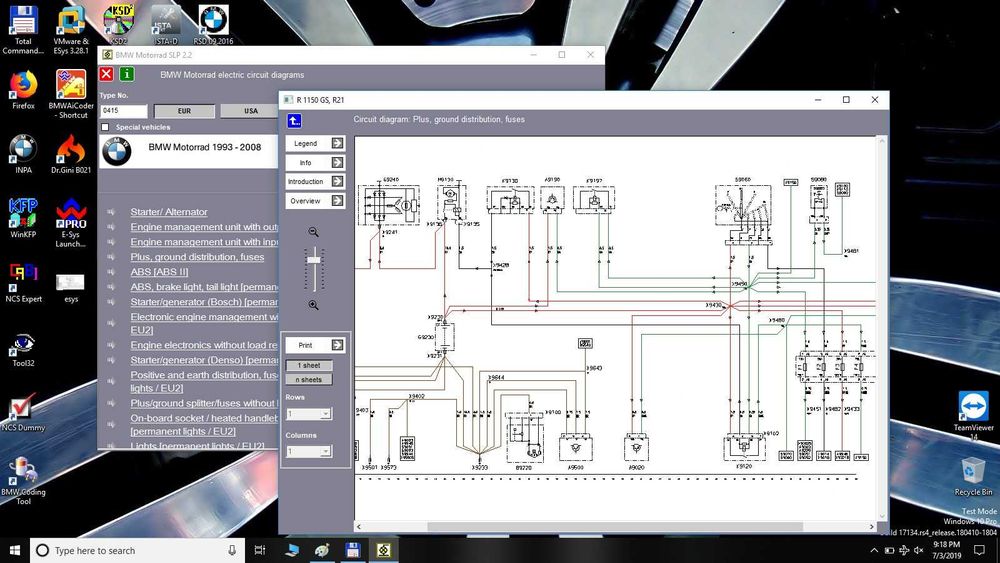Click the arrow icon on Info button
This screenshot has height=563, width=1000.
[337, 163]
